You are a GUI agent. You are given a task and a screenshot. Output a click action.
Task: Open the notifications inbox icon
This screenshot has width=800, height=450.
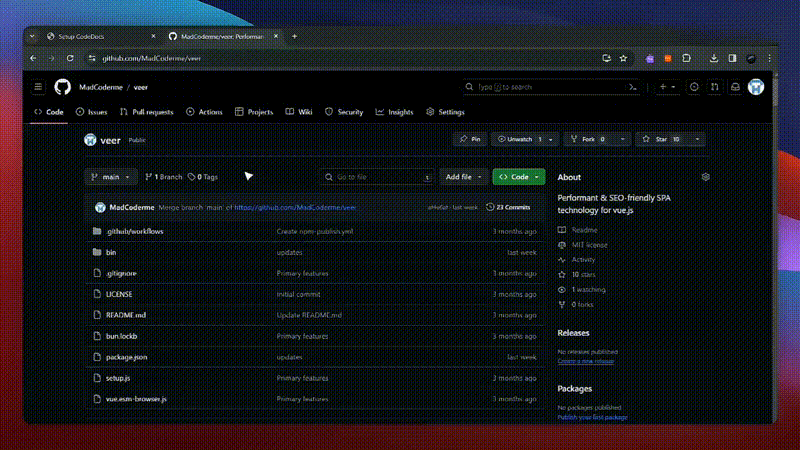735,87
